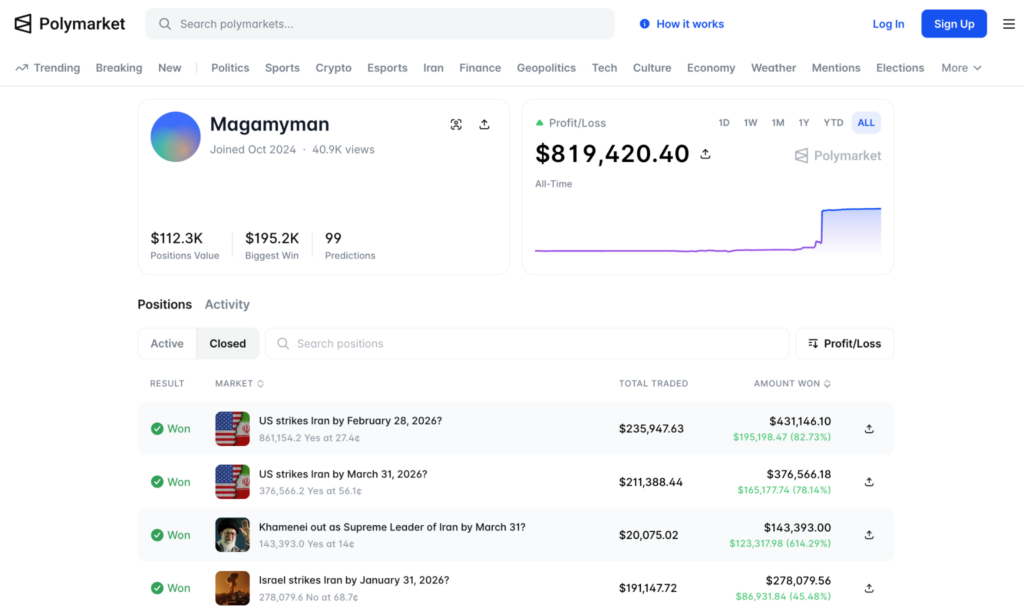Open flag thumbnail of US strikes Iran February 28

[x=232, y=428]
